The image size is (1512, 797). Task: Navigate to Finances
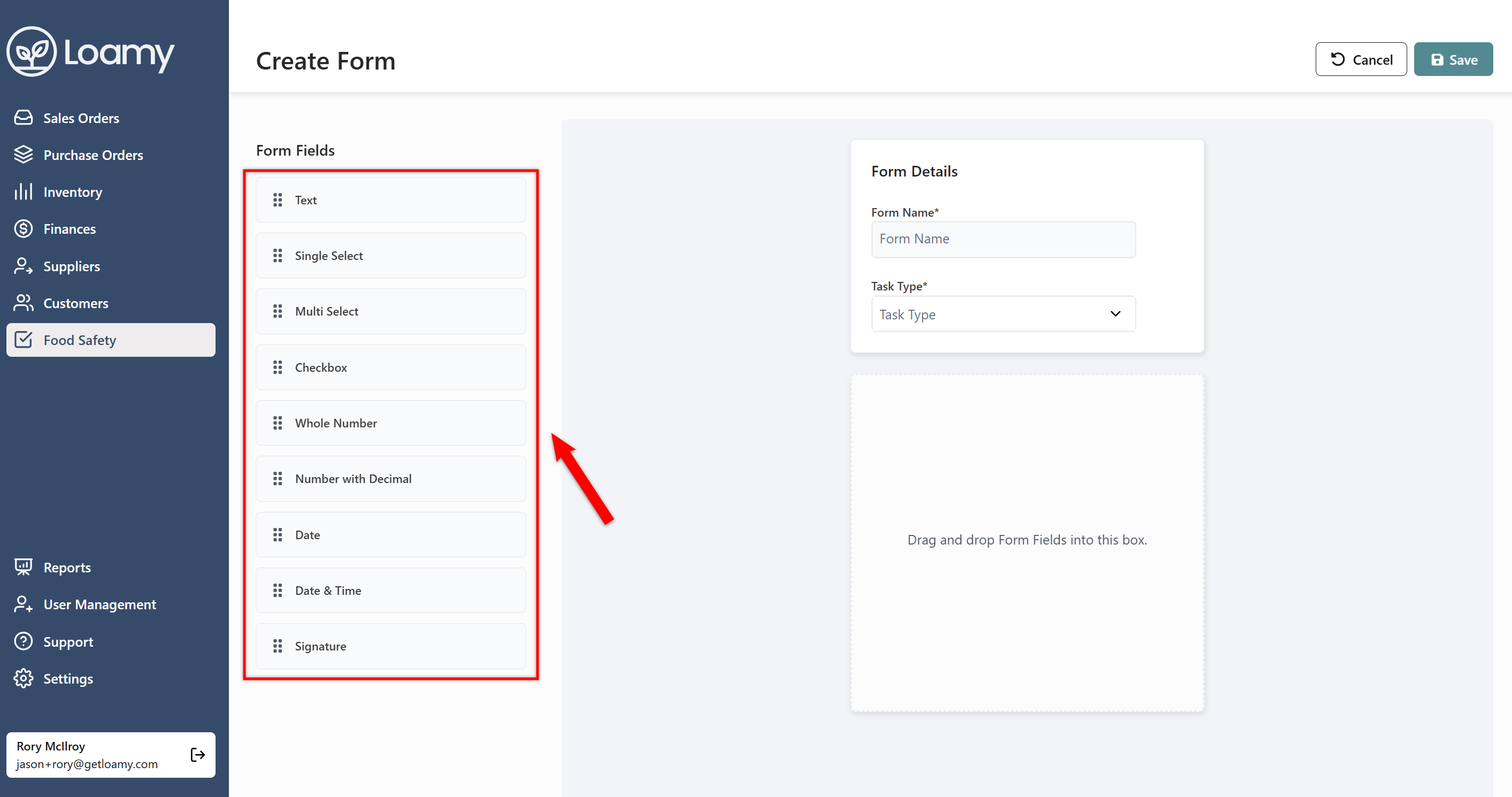pyautogui.click(x=111, y=229)
